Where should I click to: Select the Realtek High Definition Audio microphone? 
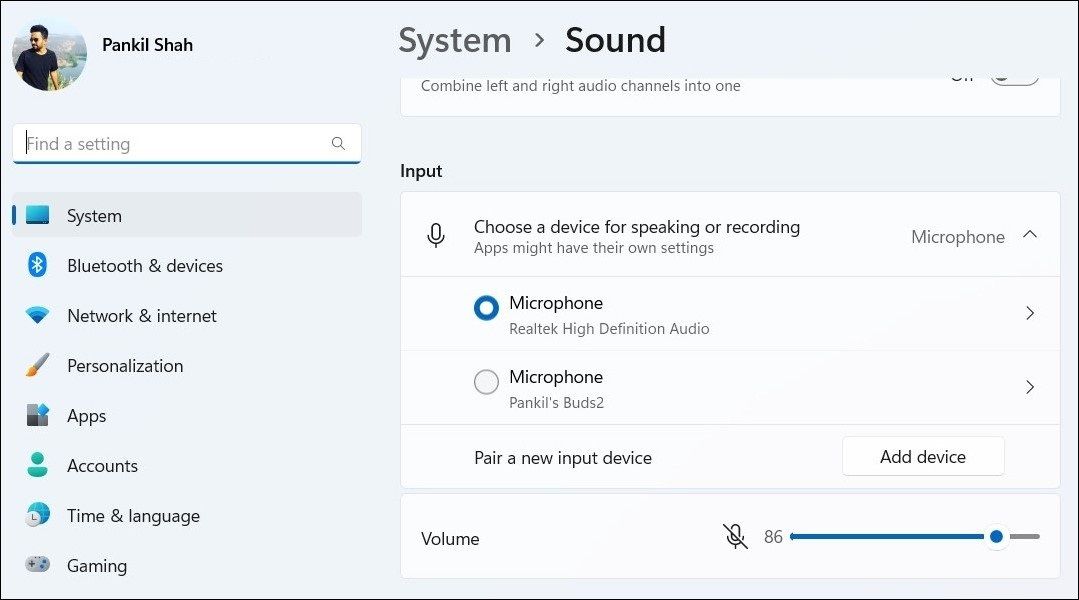point(487,309)
